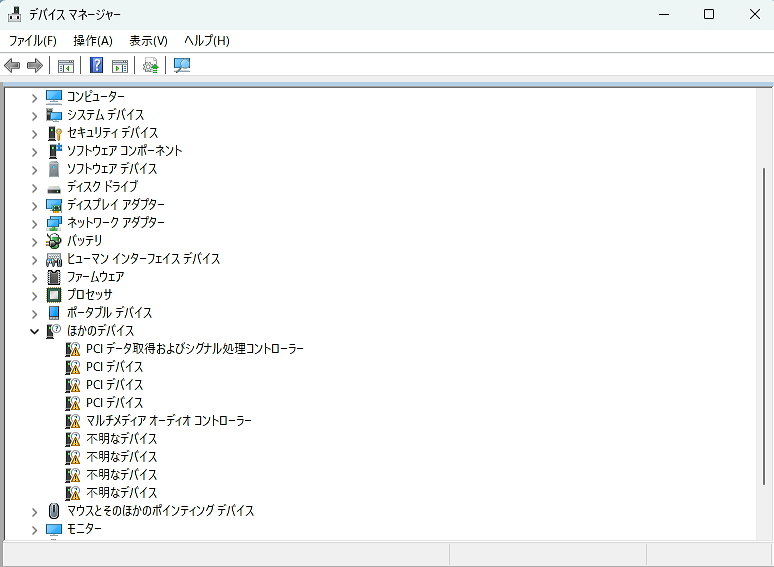
Task: Select the ソフトウェア デバイス label
Action: [112, 169]
